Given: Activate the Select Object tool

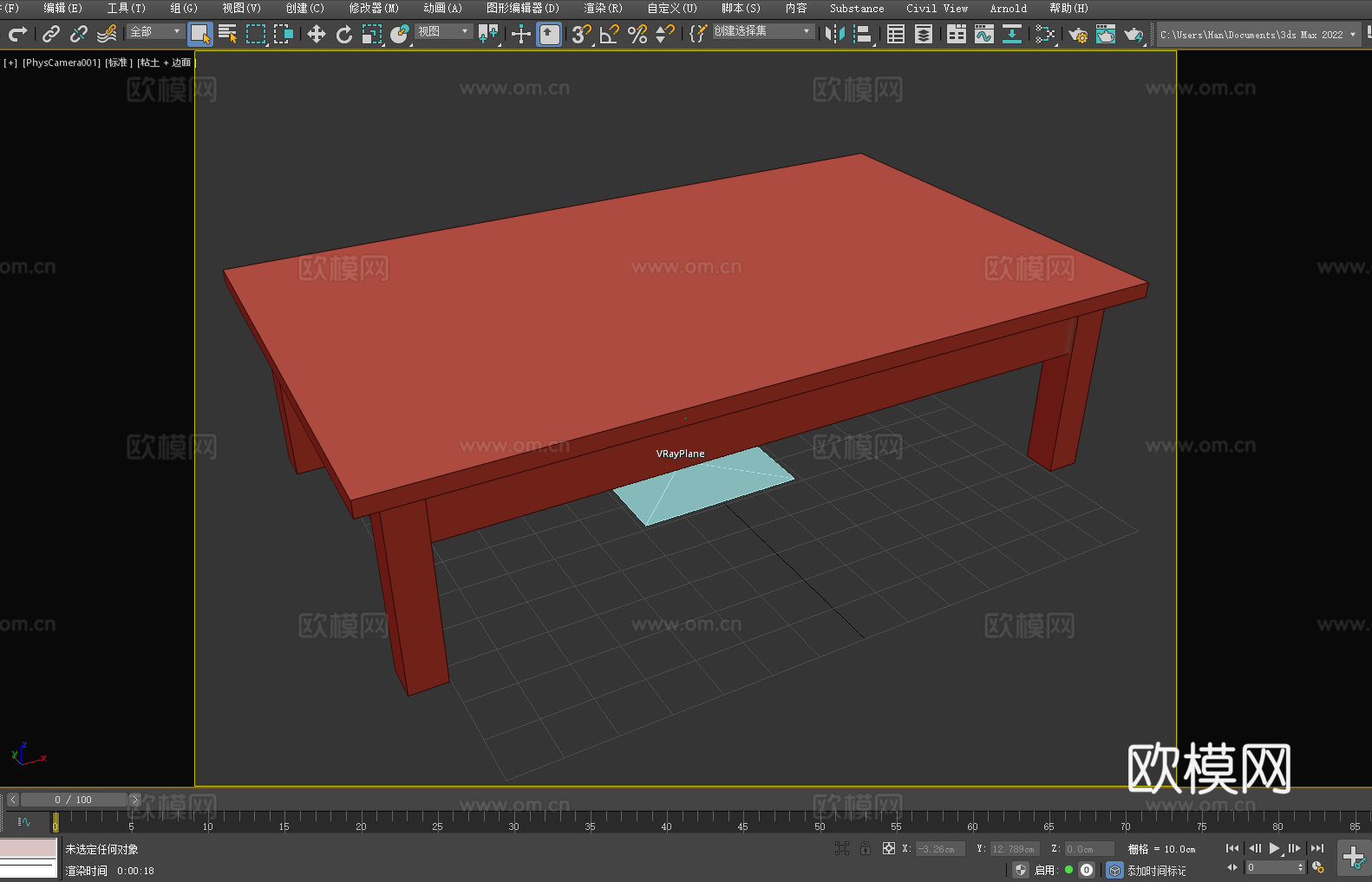Looking at the screenshot, I should 200,34.
